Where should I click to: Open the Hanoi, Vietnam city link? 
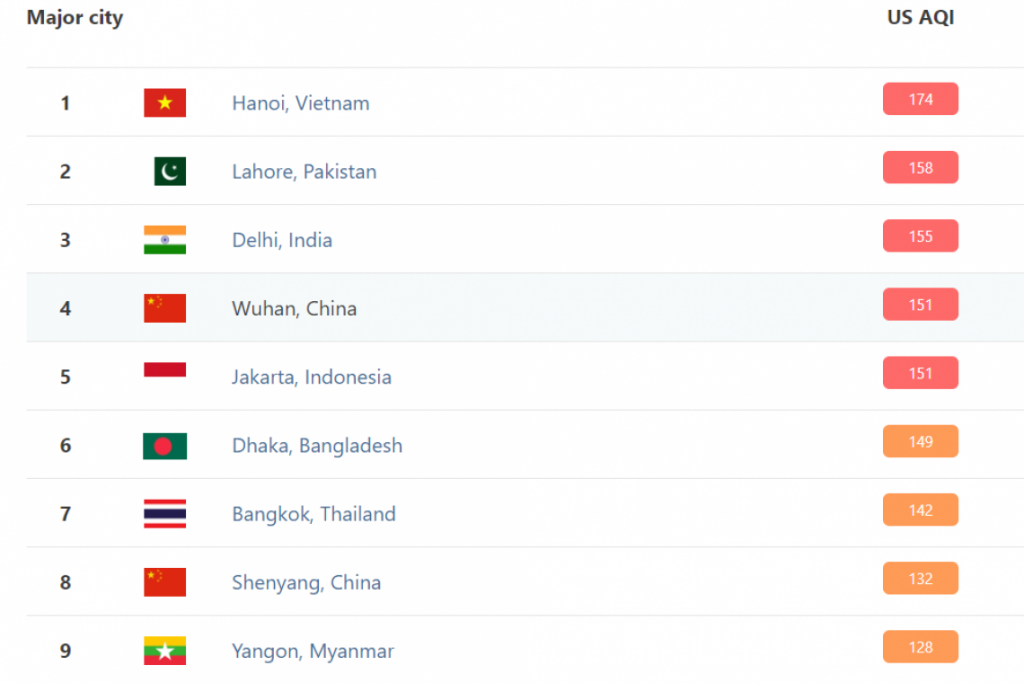pos(300,103)
